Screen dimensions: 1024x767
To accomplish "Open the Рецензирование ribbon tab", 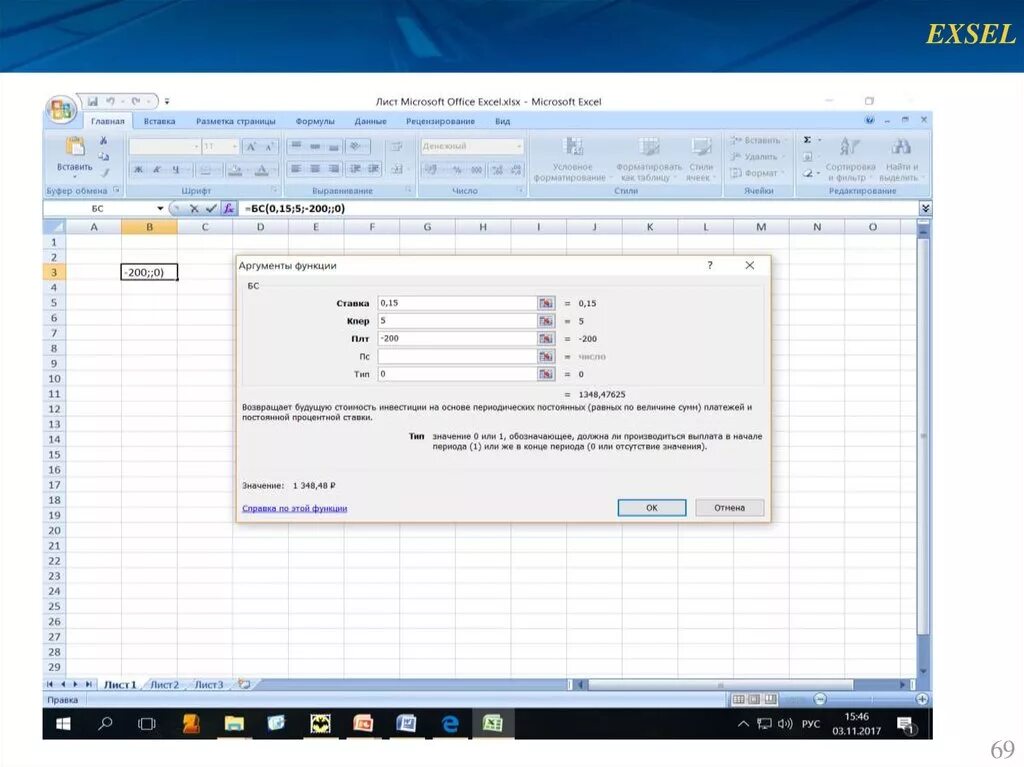I will pyautogui.click(x=440, y=121).
